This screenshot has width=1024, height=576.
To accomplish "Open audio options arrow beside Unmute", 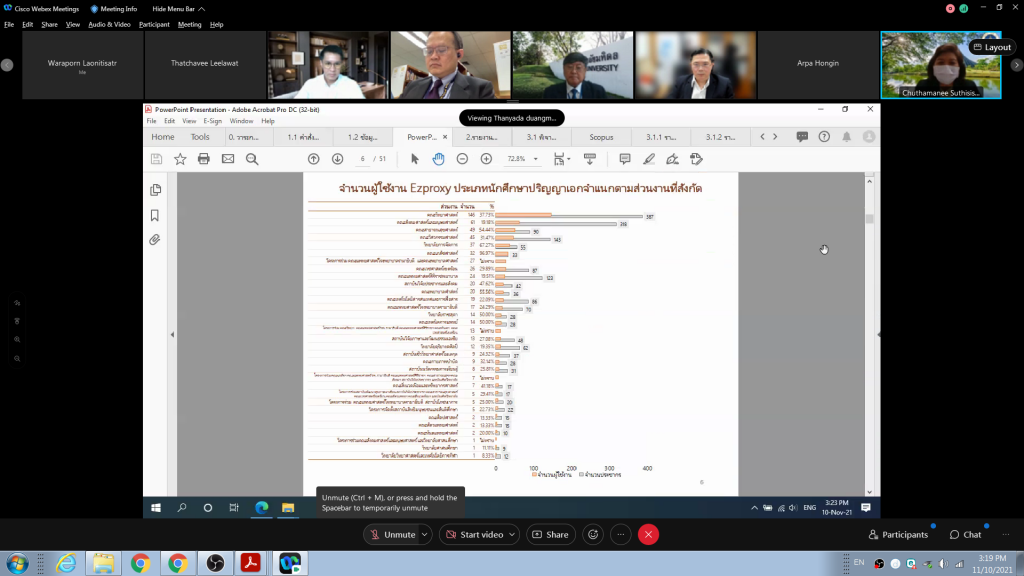I will pos(426,535).
